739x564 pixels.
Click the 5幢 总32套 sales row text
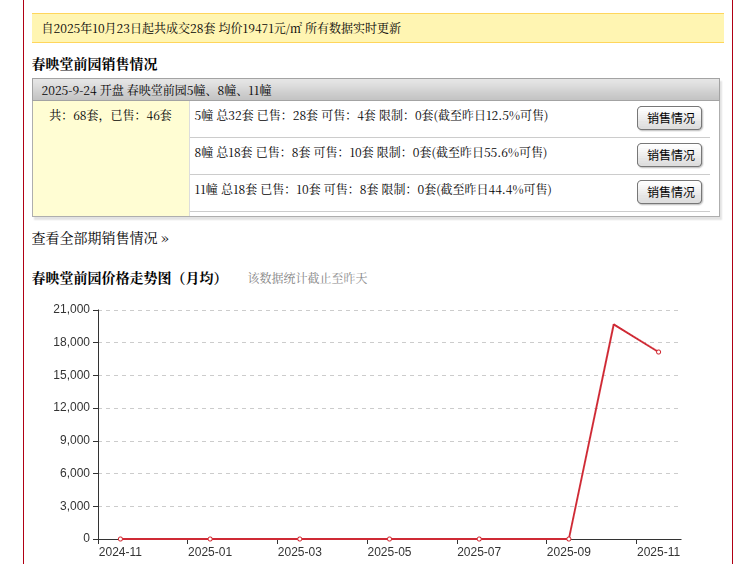(371, 116)
